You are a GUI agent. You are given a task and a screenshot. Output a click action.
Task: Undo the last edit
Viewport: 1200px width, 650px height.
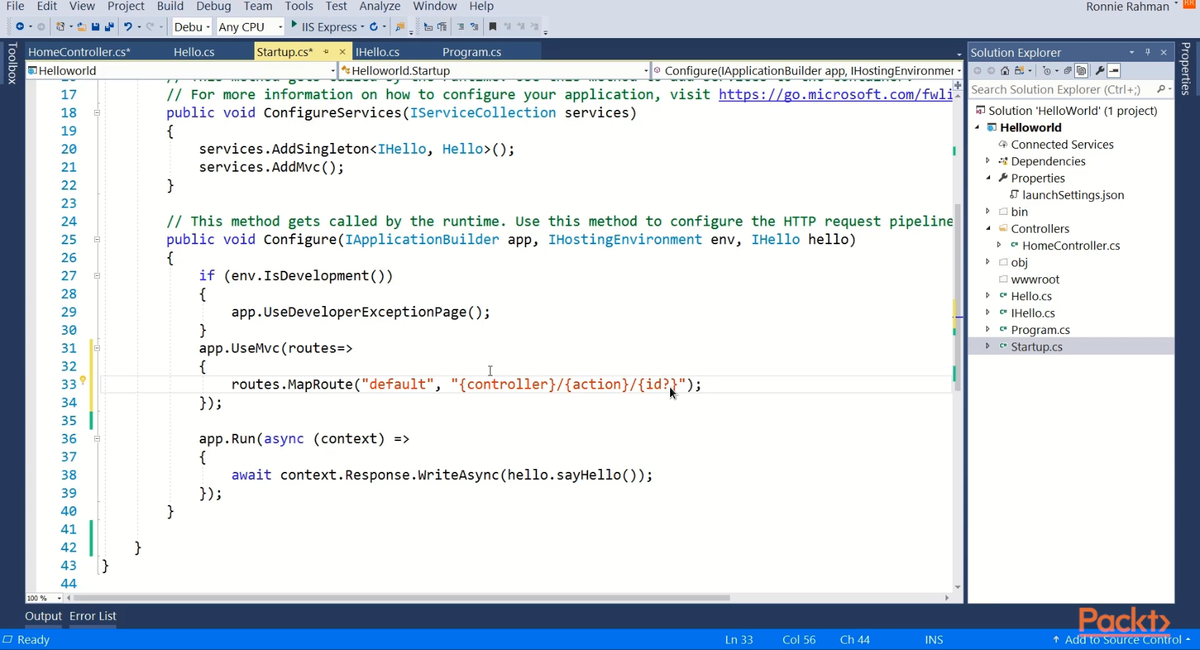(x=128, y=27)
